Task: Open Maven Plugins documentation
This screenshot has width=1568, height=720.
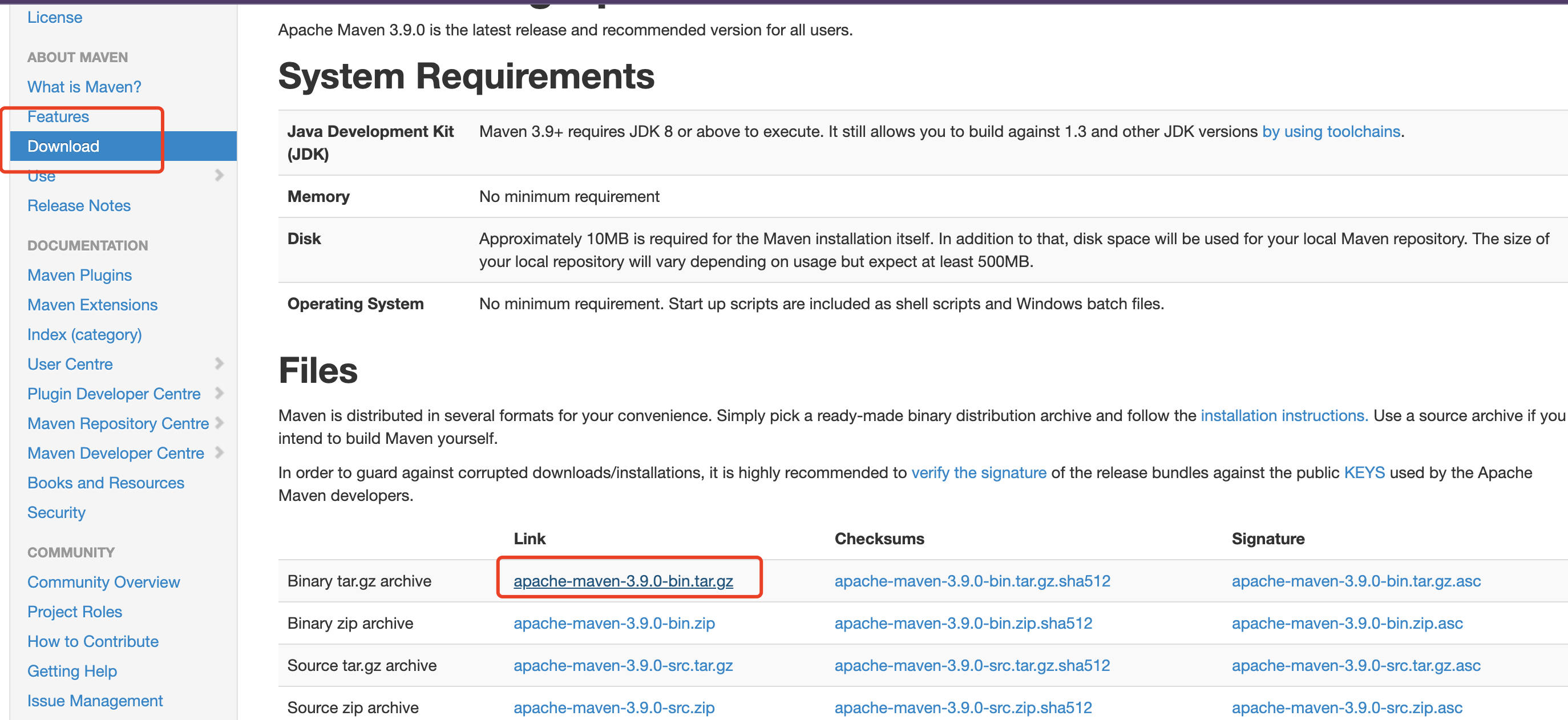Action: click(79, 275)
